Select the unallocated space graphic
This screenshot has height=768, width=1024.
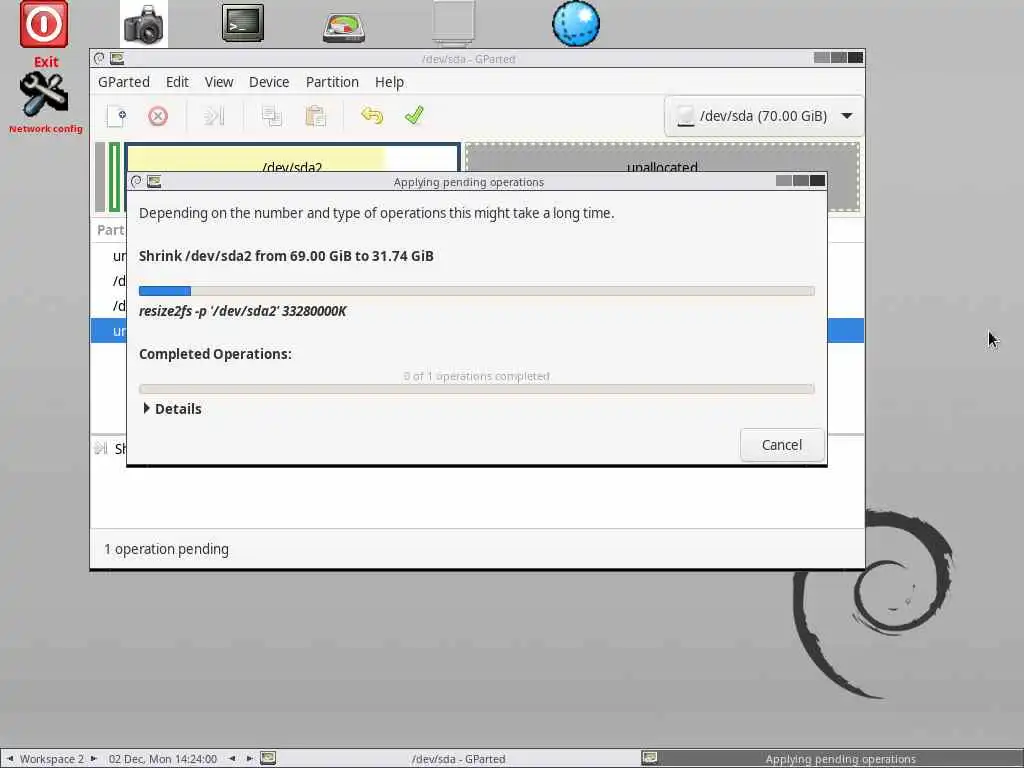662,159
